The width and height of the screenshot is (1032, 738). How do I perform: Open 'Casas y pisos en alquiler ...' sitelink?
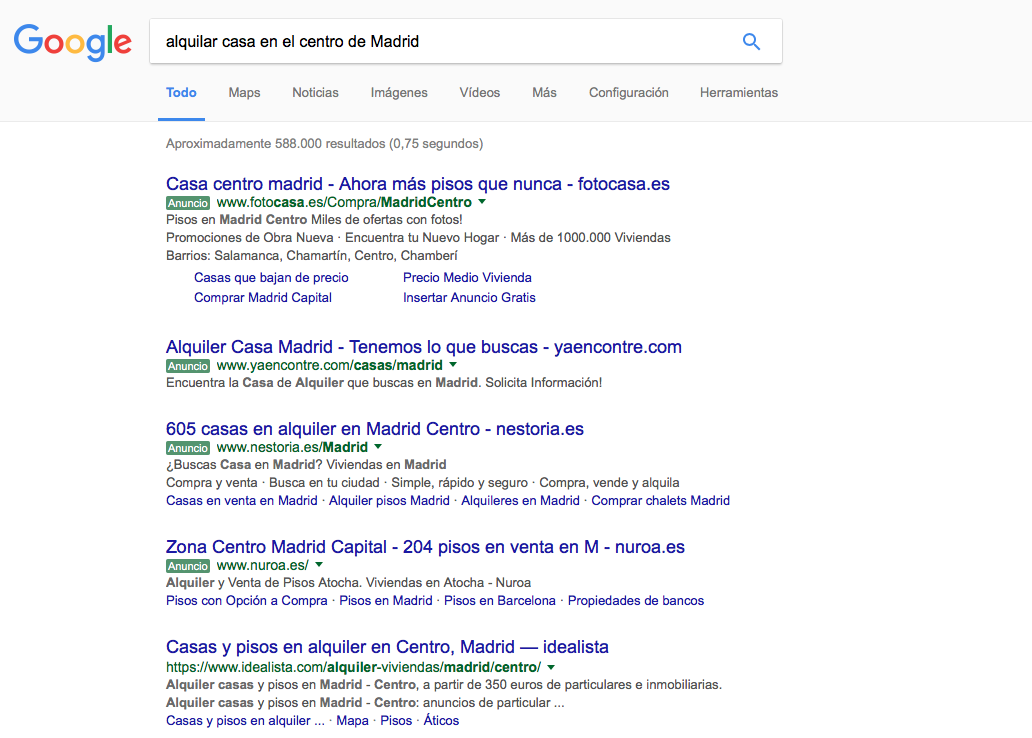(x=245, y=720)
